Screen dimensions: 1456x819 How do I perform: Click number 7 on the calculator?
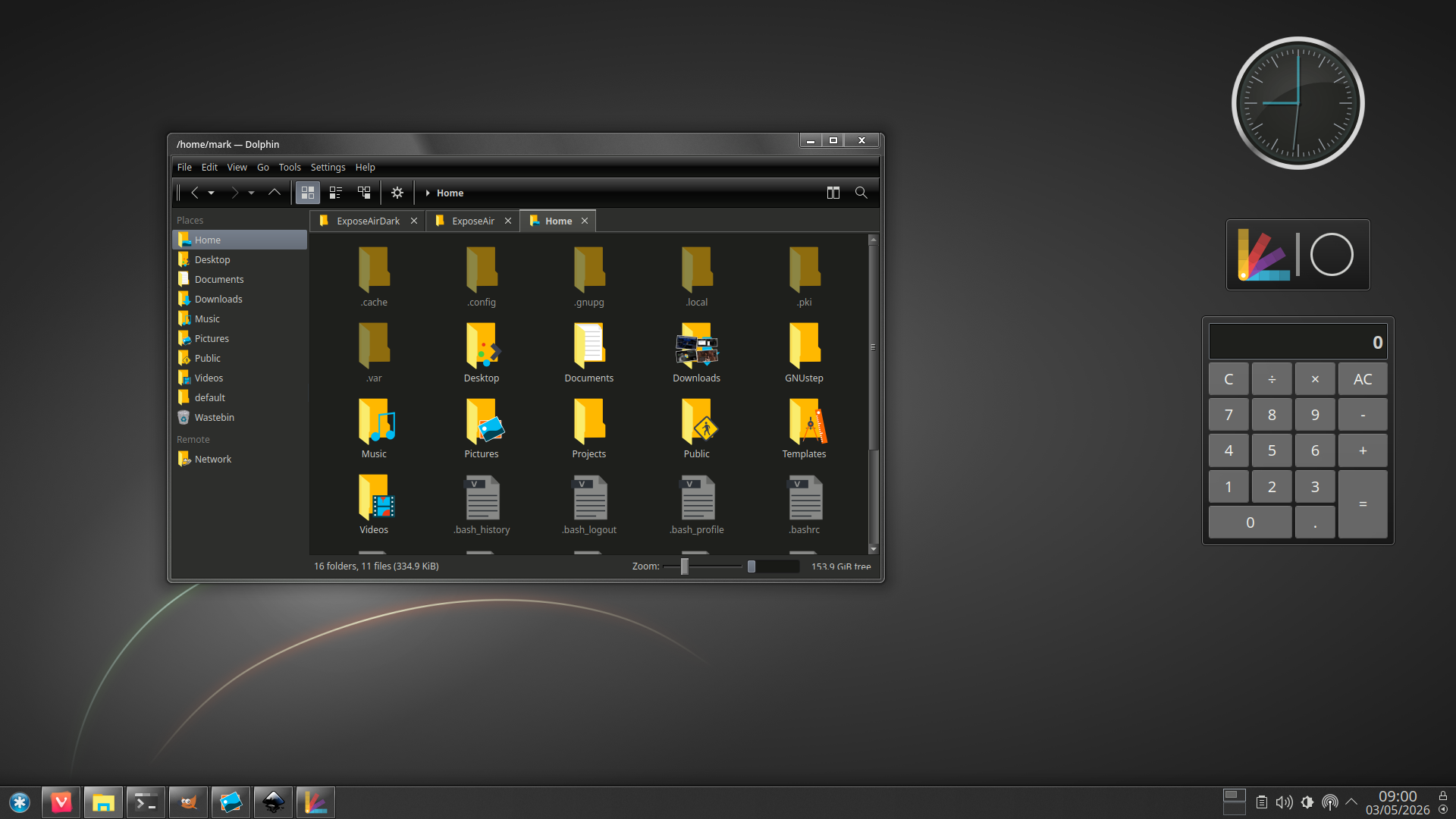coord(1228,415)
